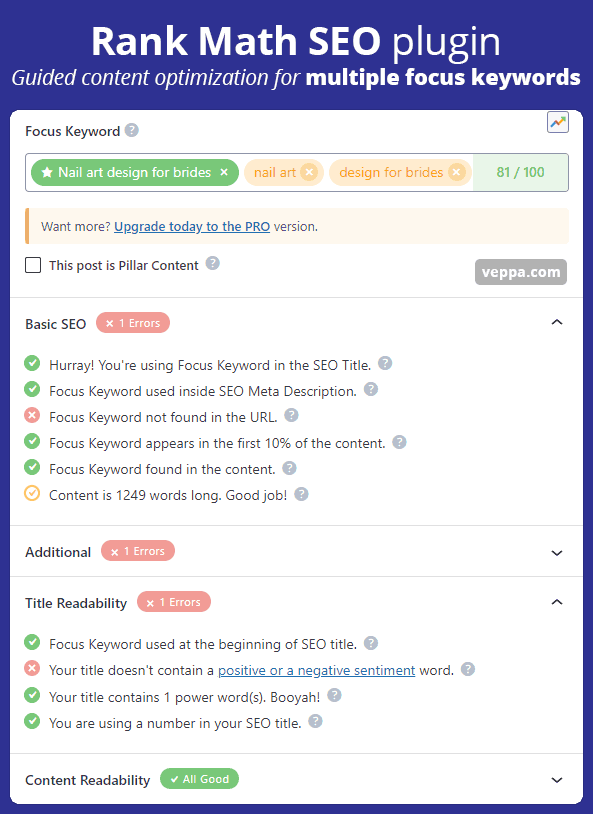Click the veppa.com badge
The image size is (593, 814).
pos(521,272)
